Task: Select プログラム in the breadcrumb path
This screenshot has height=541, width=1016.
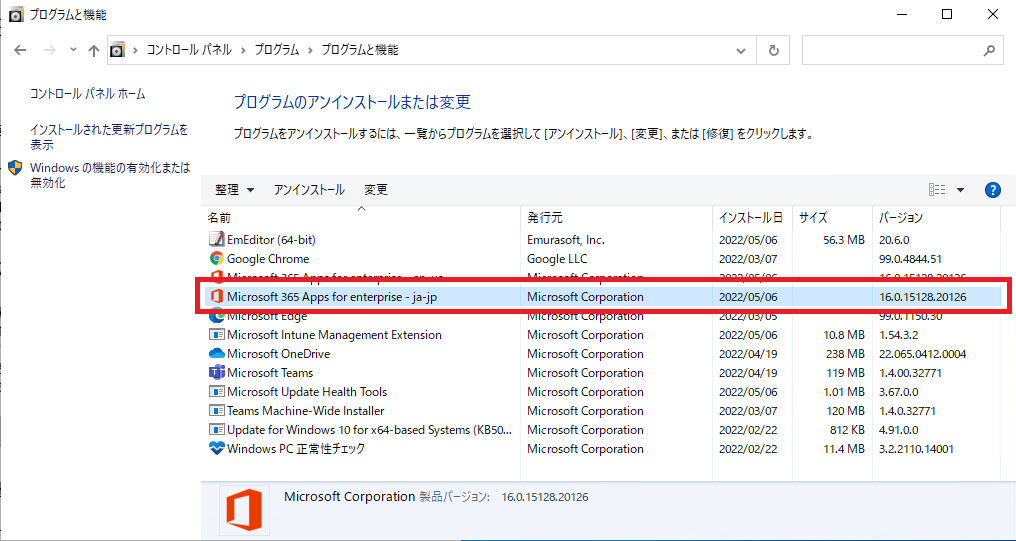Action: (x=277, y=50)
